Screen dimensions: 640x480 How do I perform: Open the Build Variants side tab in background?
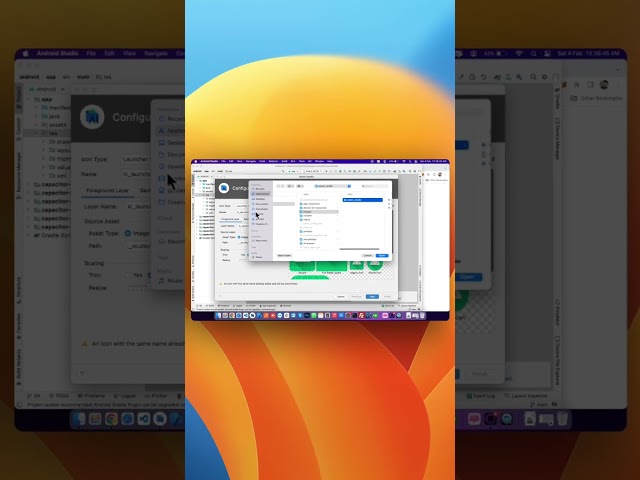(18, 367)
